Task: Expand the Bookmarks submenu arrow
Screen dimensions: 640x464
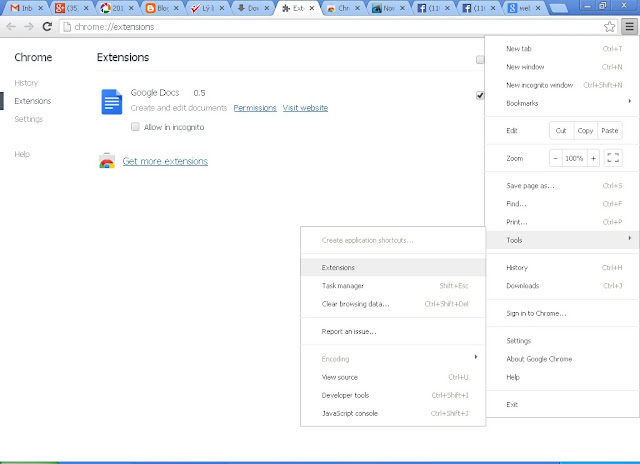Action: coord(630,101)
